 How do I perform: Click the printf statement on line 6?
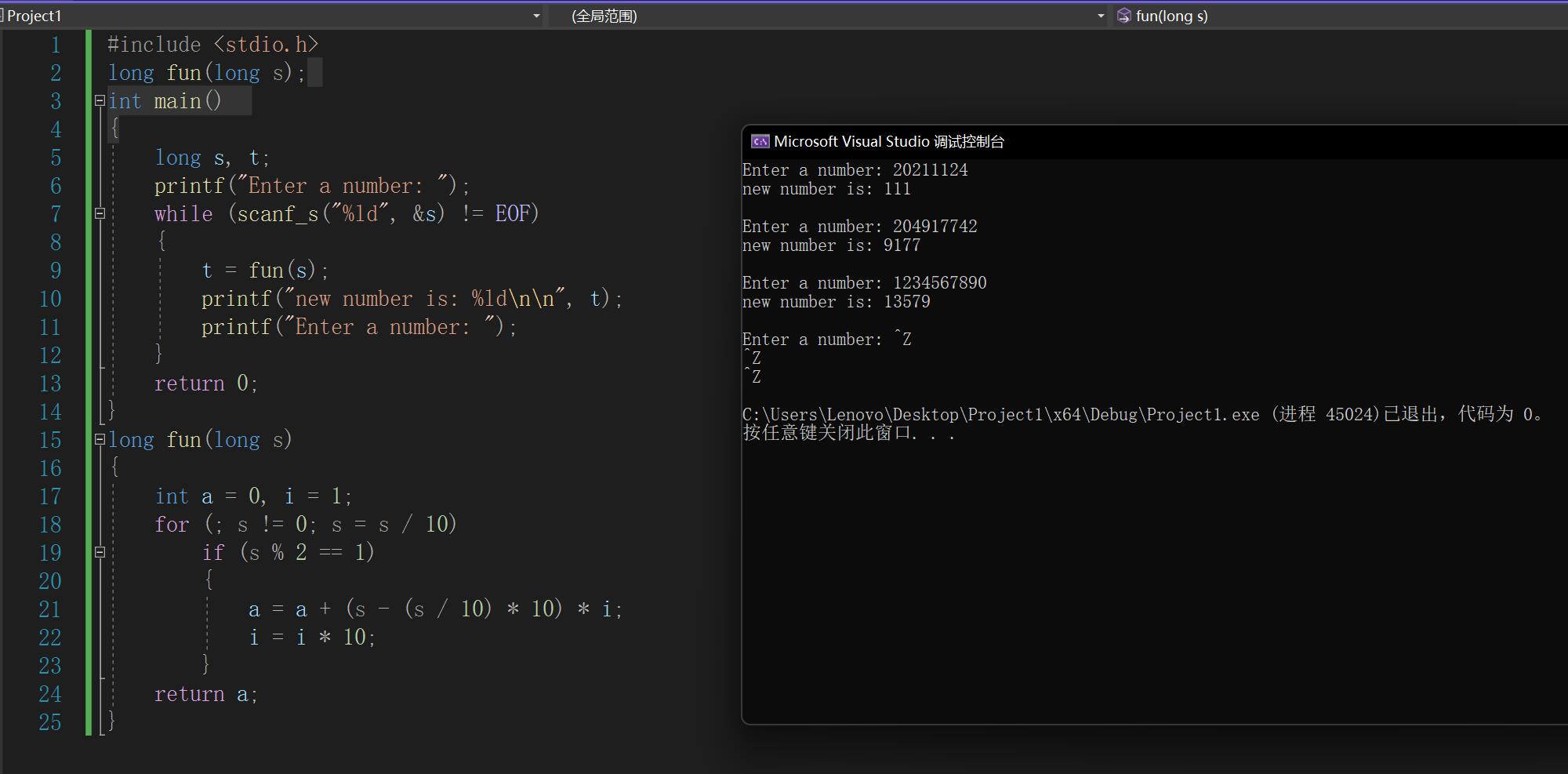[x=312, y=186]
